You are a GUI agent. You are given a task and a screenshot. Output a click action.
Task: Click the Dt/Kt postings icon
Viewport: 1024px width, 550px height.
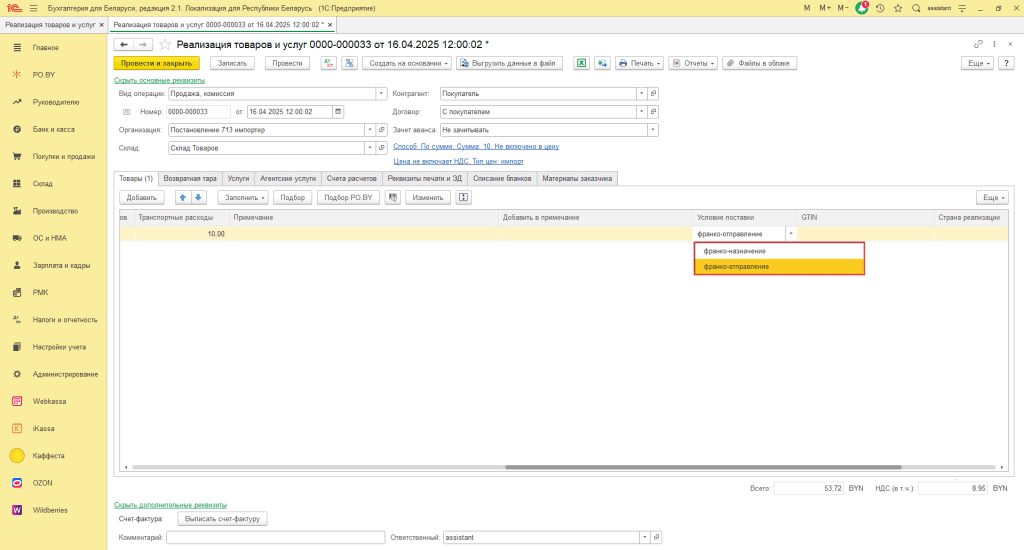pyautogui.click(x=328, y=63)
